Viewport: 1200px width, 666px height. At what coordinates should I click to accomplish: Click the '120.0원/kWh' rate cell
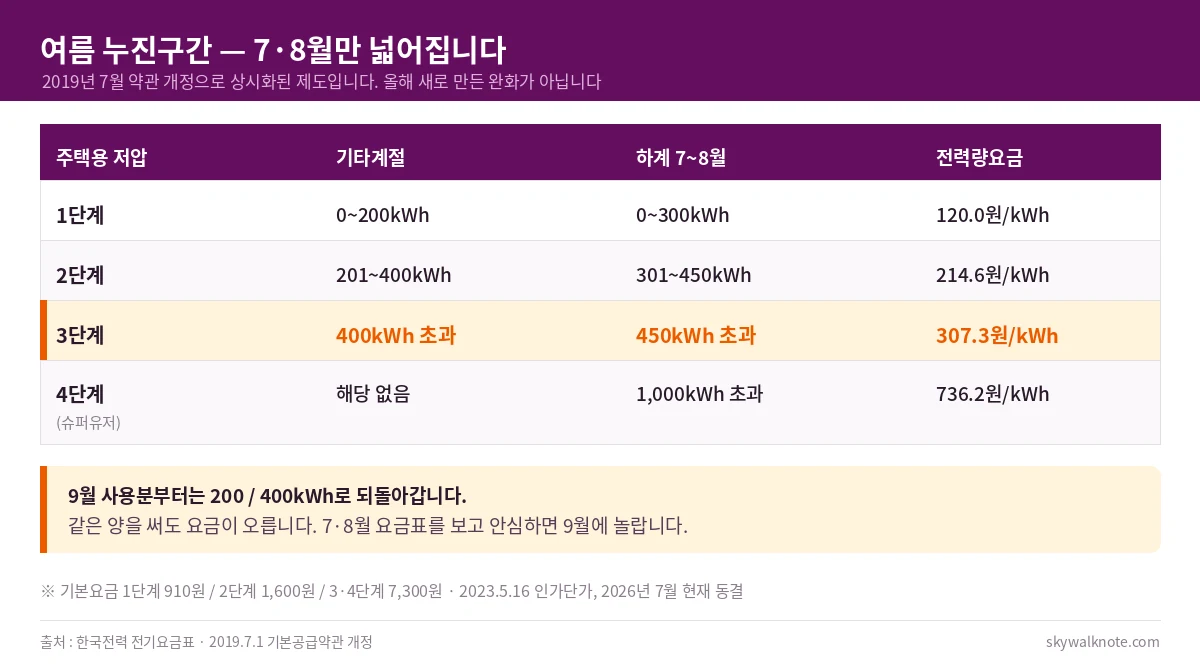(x=993, y=215)
